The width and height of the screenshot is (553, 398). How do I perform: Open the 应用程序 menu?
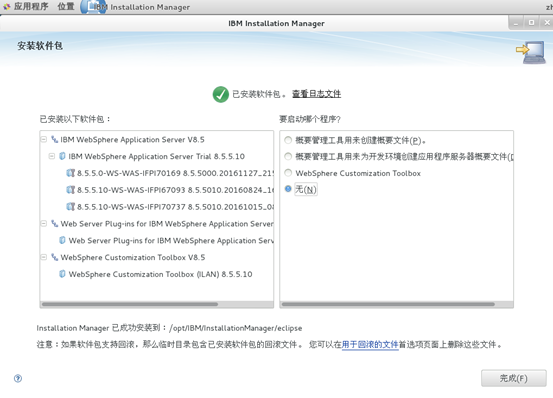pyautogui.click(x=31, y=7)
